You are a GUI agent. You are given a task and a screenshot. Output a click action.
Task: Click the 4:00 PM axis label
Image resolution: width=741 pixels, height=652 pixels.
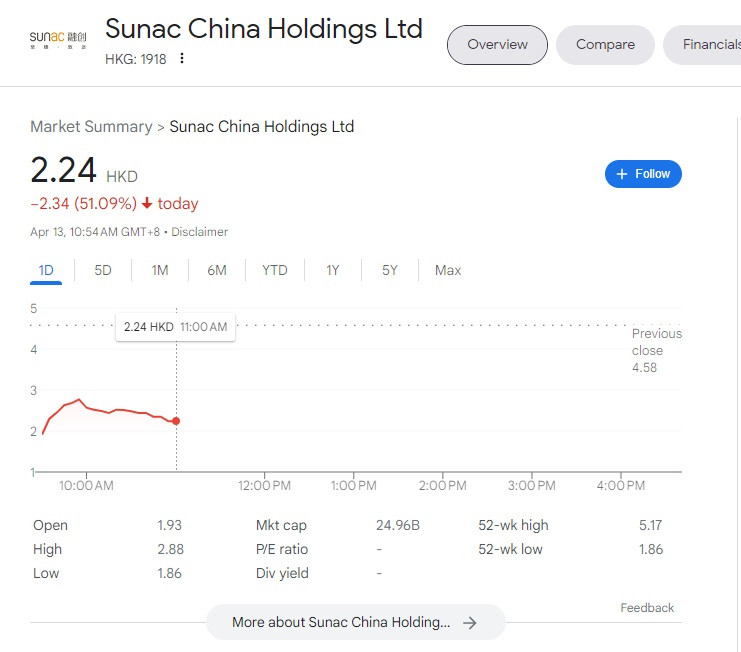click(x=620, y=486)
